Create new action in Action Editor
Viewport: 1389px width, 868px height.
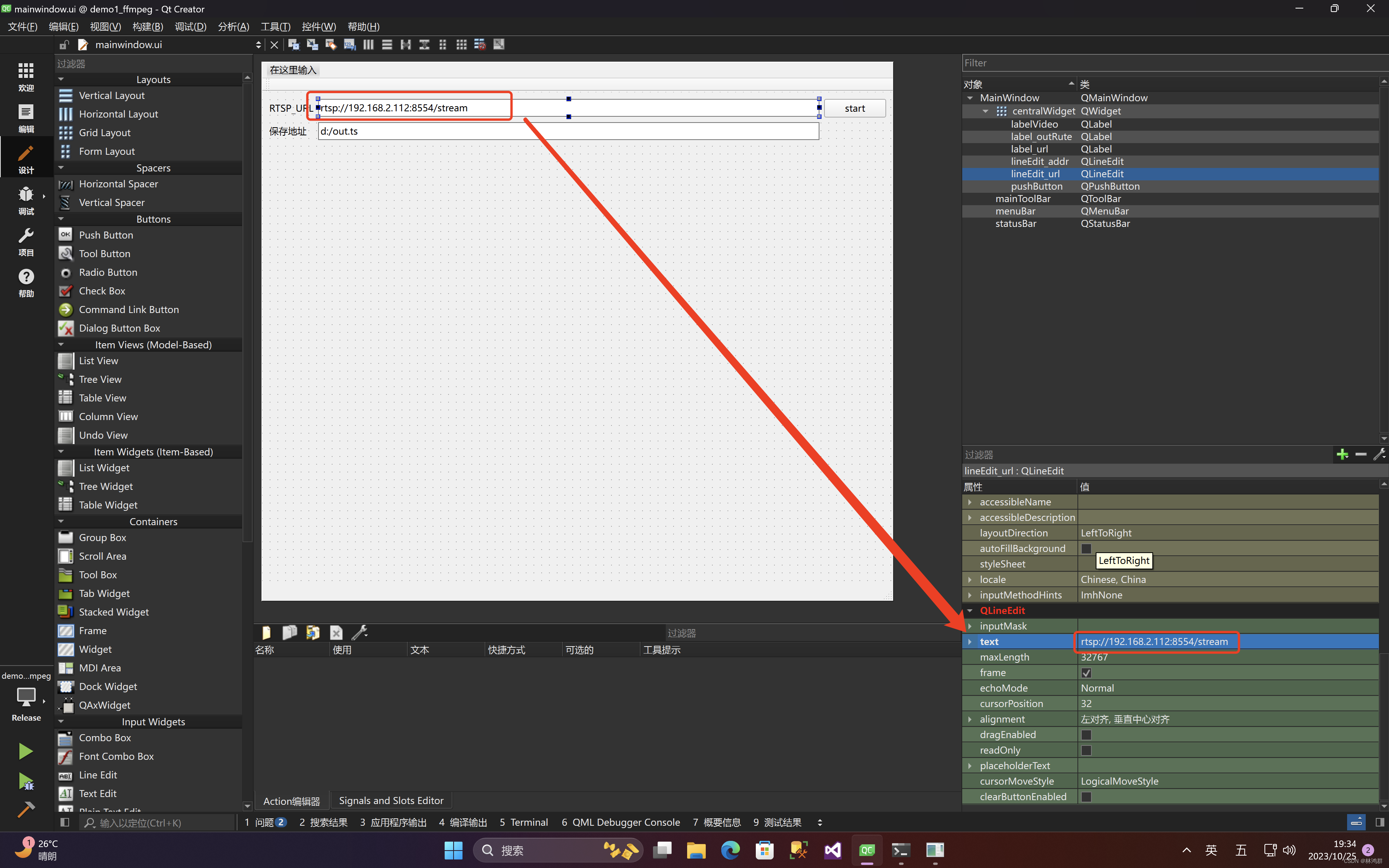coord(267,633)
